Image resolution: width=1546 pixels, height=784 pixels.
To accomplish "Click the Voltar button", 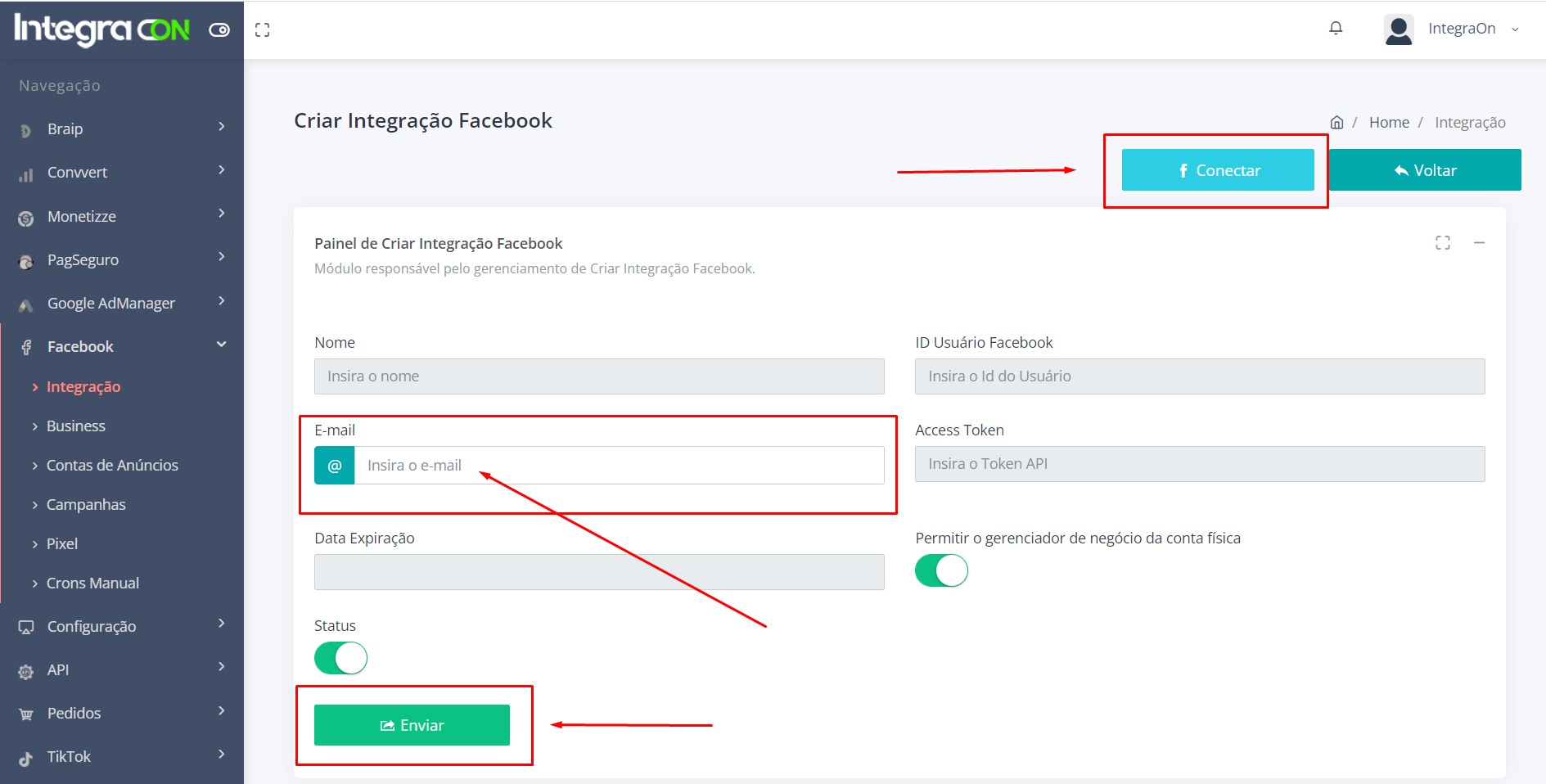I will tap(1425, 170).
